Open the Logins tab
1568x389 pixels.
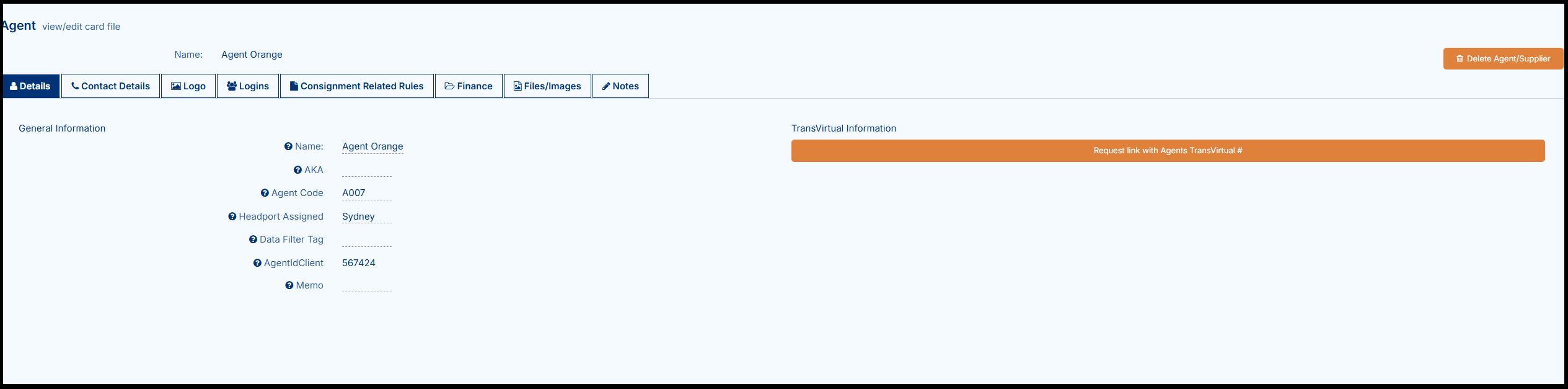coord(248,86)
